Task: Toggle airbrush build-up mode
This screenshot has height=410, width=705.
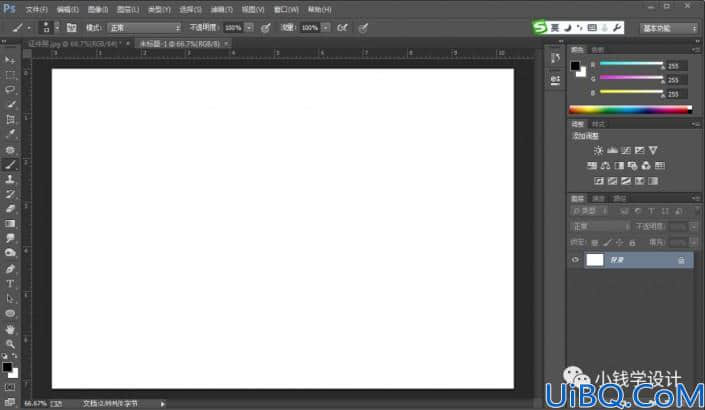Action: (x=342, y=28)
